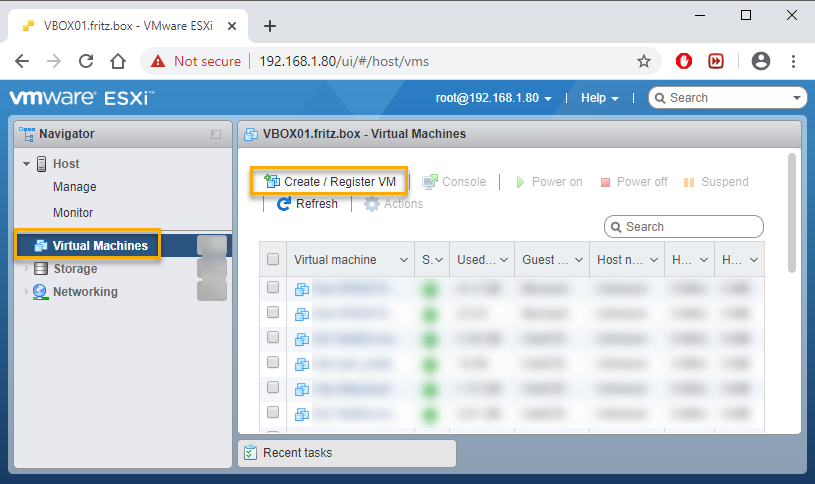Select the VBOX01.fritz.box - VMware ESXi tab
This screenshot has width=815, height=484.
pyautogui.click(x=128, y=26)
